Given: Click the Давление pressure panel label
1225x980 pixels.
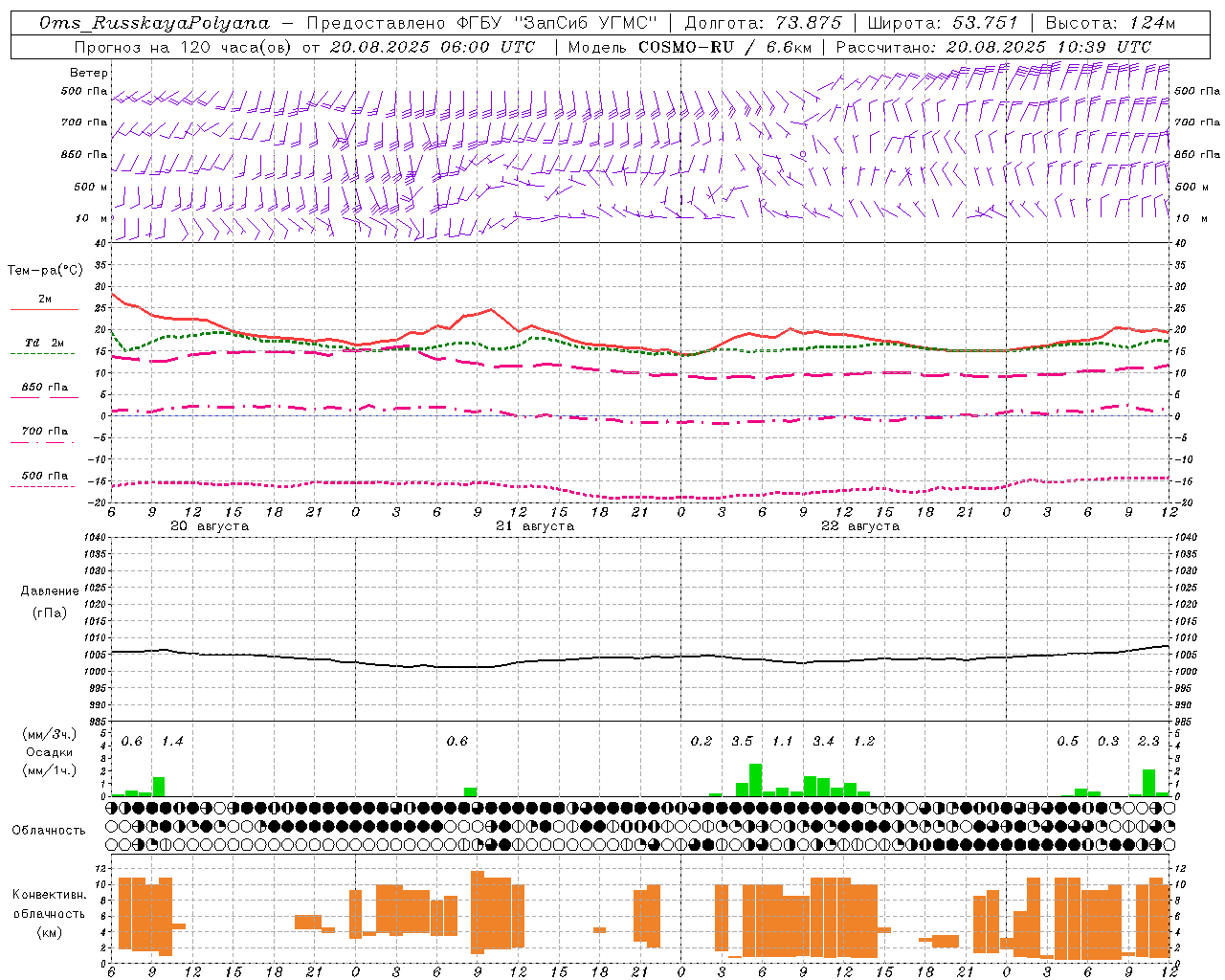Looking at the screenshot, I should point(50,591).
